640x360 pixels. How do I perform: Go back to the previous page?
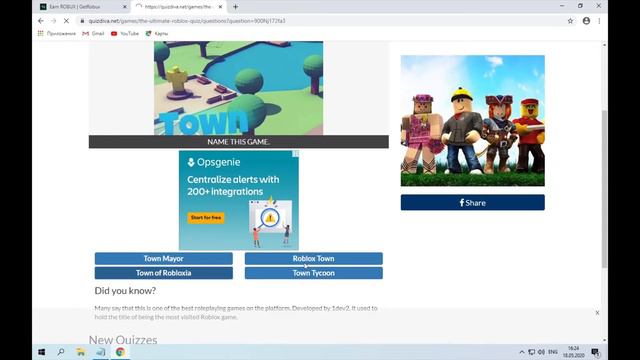[41, 21]
